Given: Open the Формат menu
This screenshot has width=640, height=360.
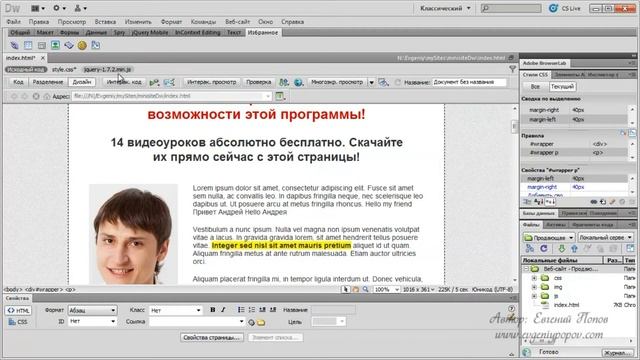Looking at the screenshot, I should pyautogui.click(x=171, y=22).
